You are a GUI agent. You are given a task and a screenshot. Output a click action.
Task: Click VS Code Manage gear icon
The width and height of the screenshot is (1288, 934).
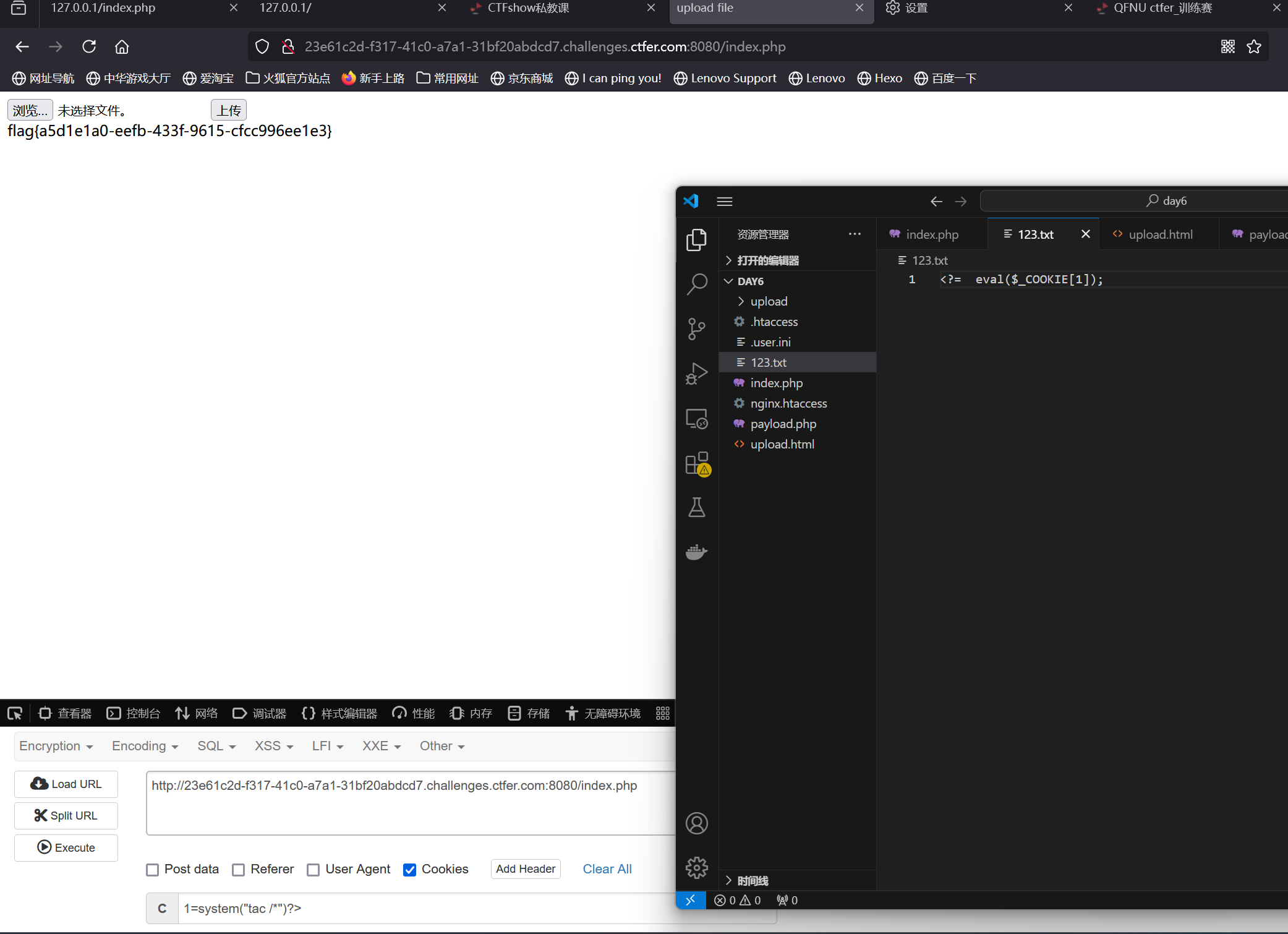coord(697,867)
